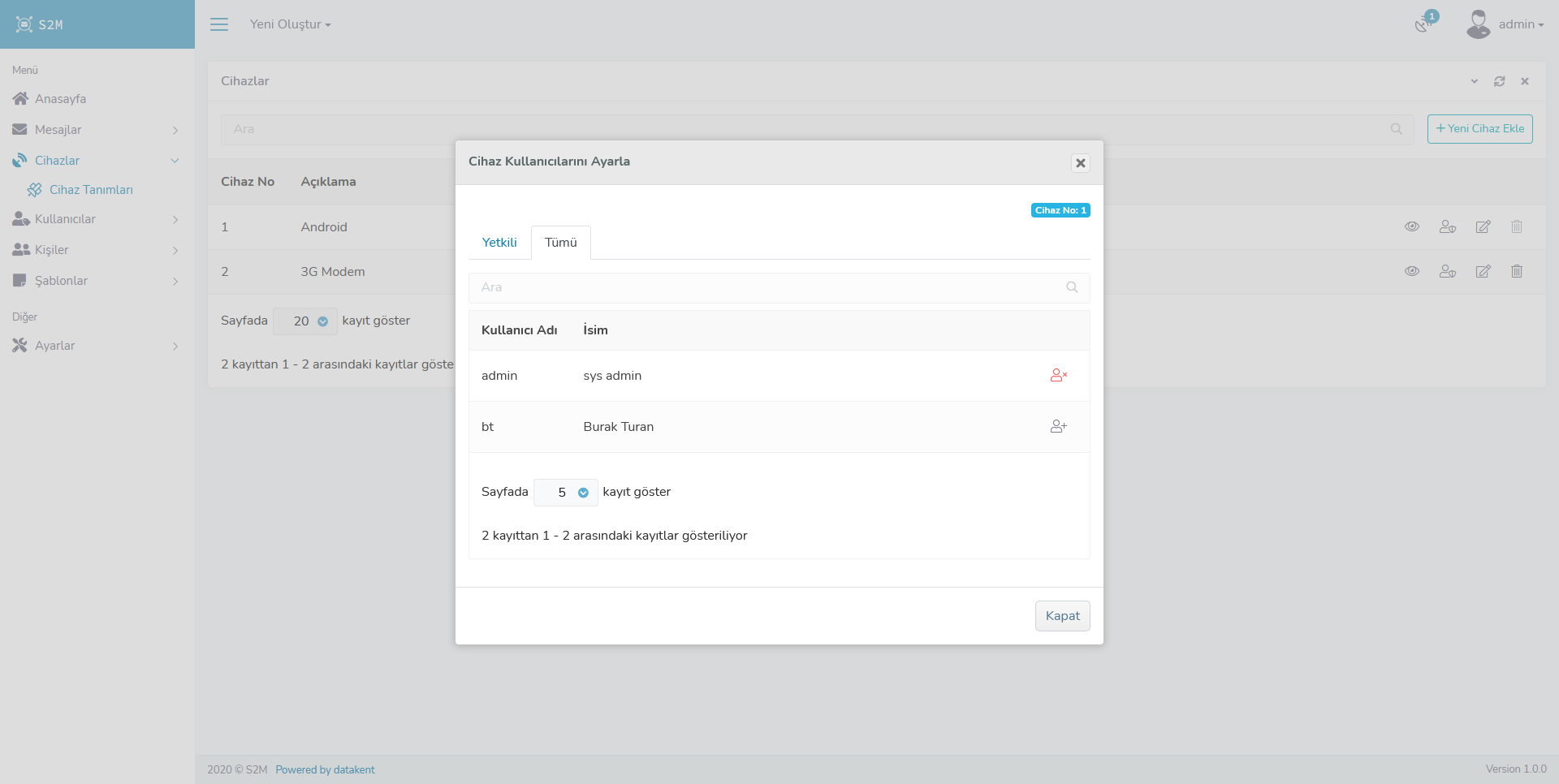
Task: Open notifications bell icon
Action: pos(1423,24)
